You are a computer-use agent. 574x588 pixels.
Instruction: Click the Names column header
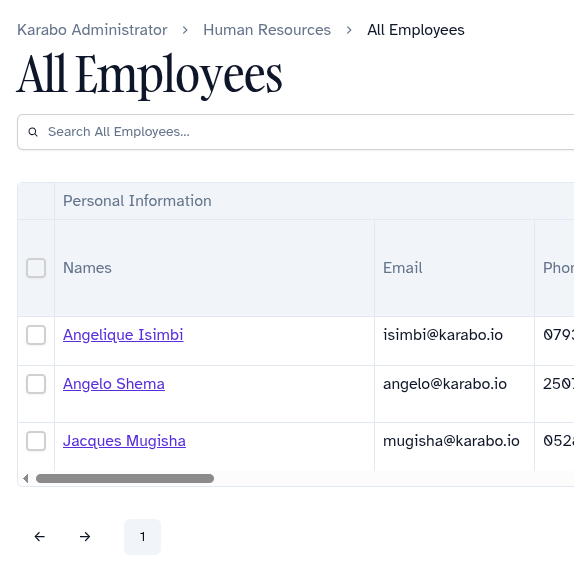coord(214,268)
